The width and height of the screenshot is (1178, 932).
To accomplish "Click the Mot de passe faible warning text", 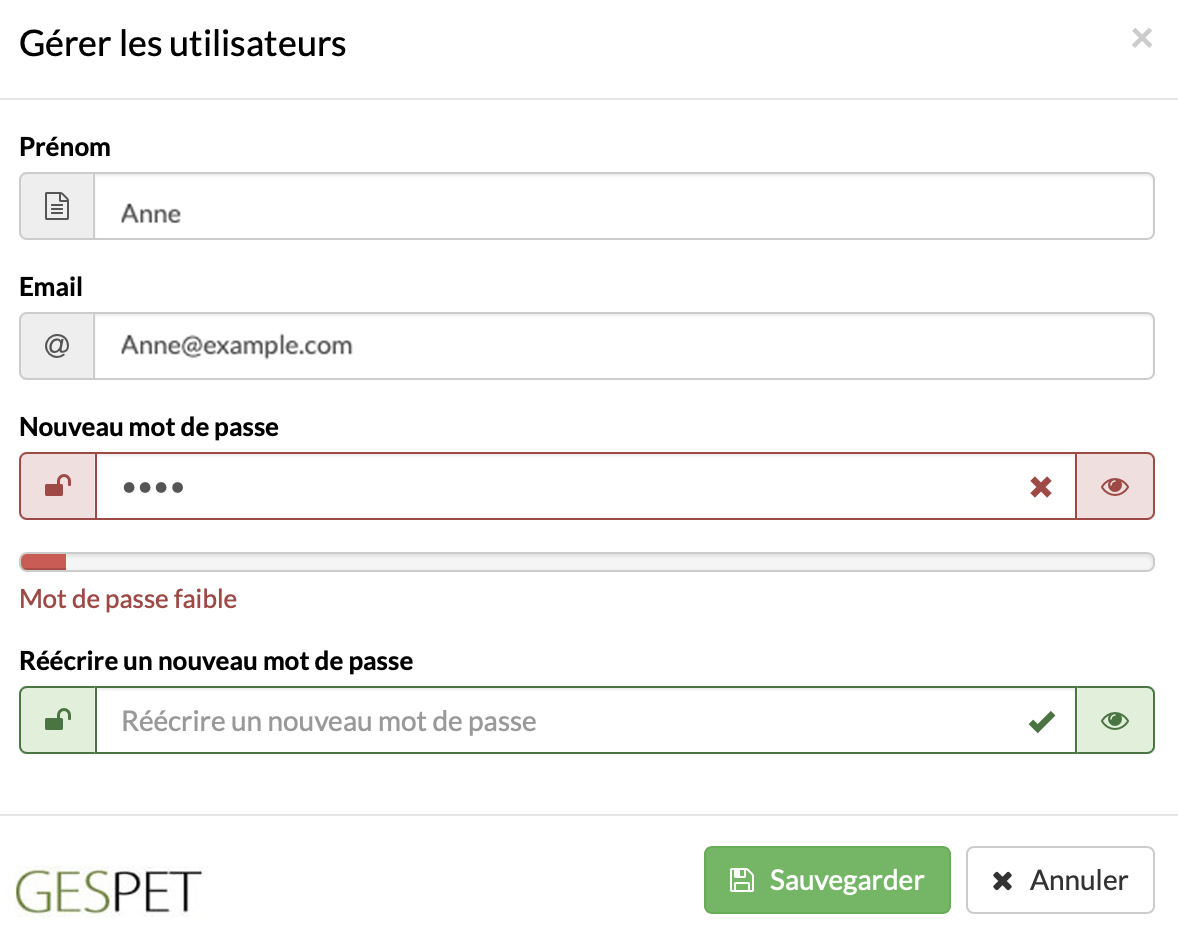I will click(128, 599).
